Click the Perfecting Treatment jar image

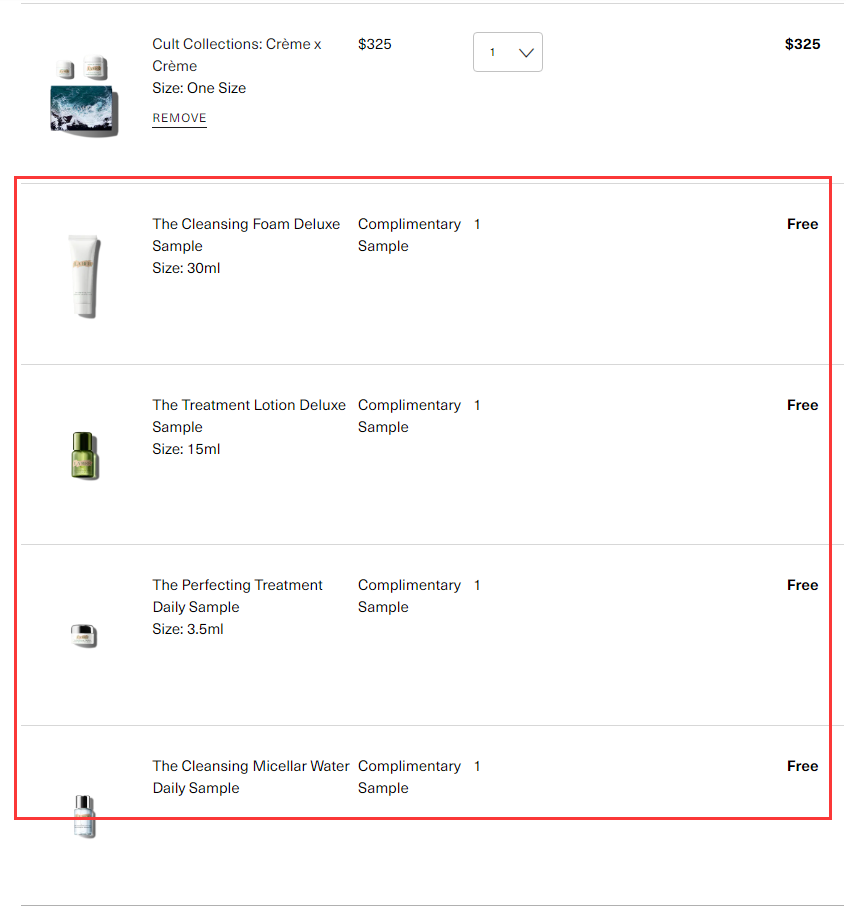84,635
